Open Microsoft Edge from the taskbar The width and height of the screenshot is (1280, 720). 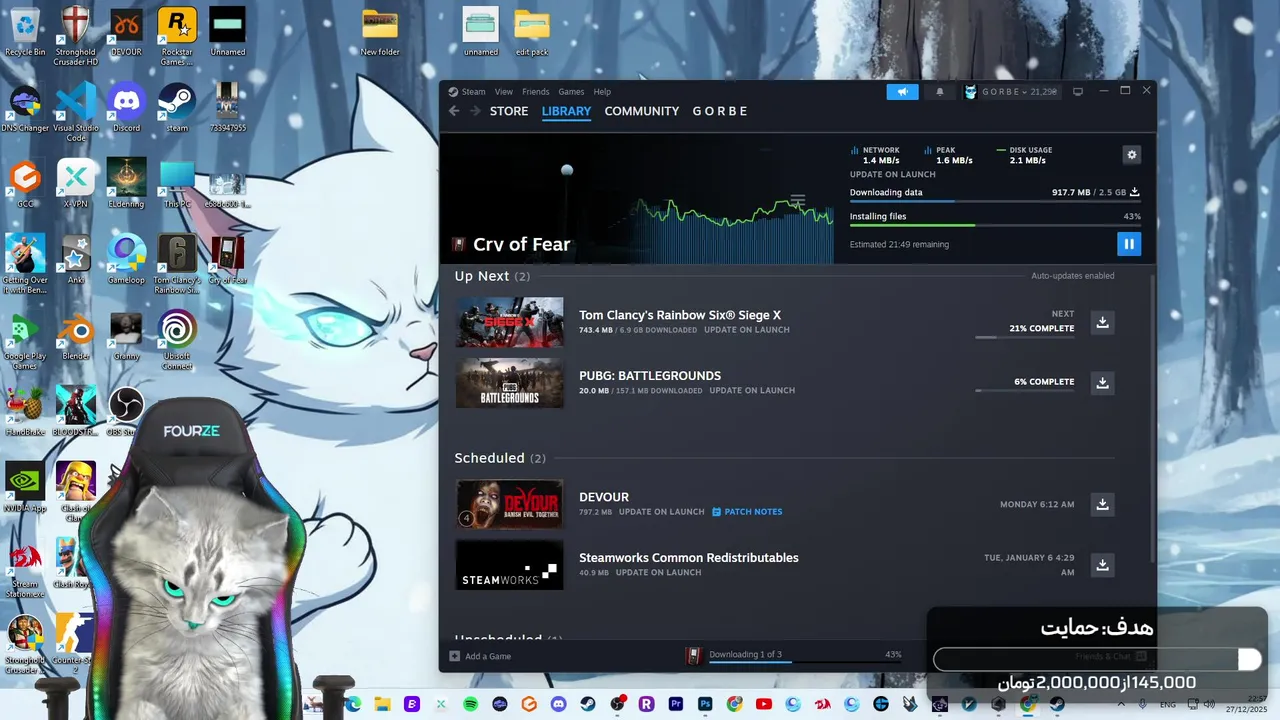[353, 704]
